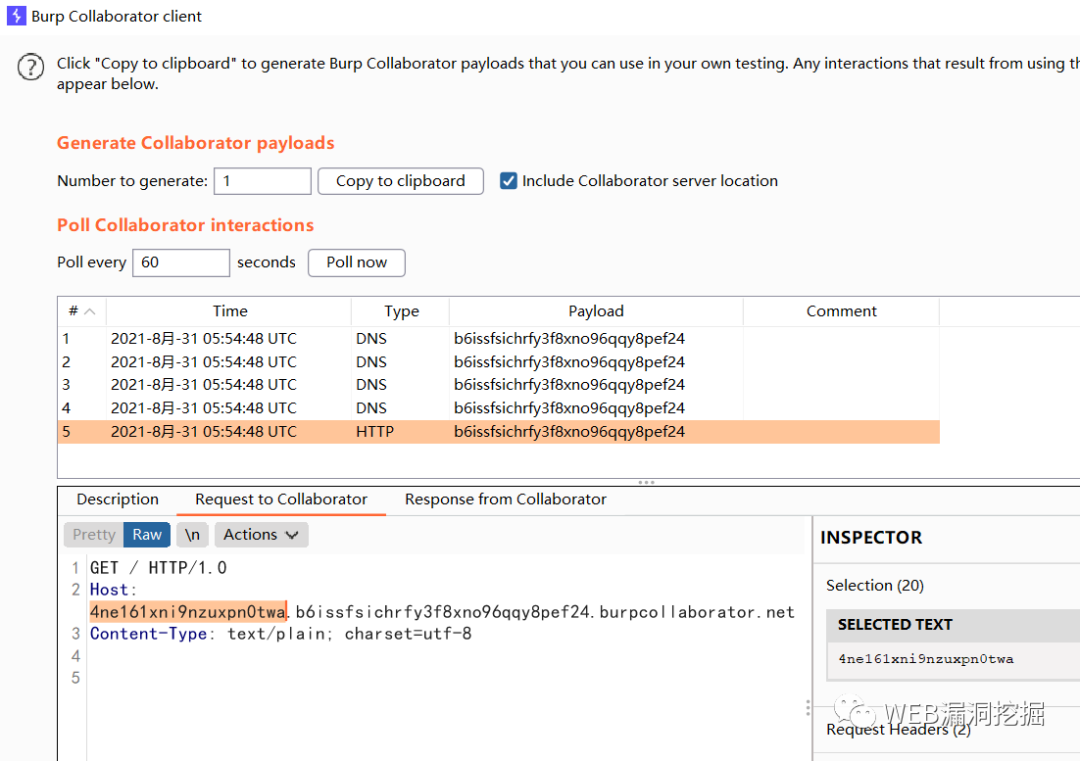Switch to Response from Collaborator tab
Viewport: 1080px width, 761px height.
click(x=506, y=499)
